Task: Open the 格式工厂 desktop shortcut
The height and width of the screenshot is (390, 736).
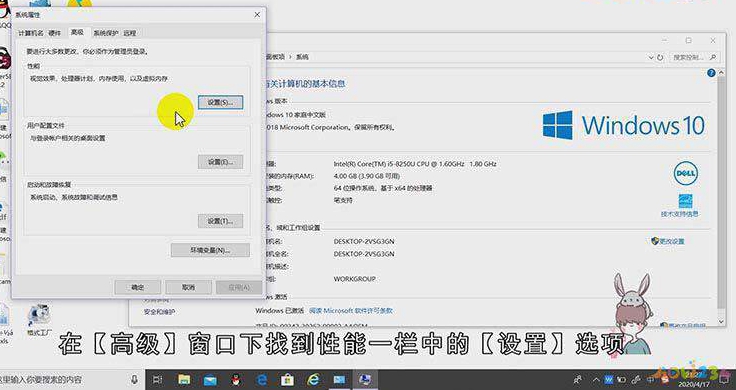Action: click(x=39, y=321)
